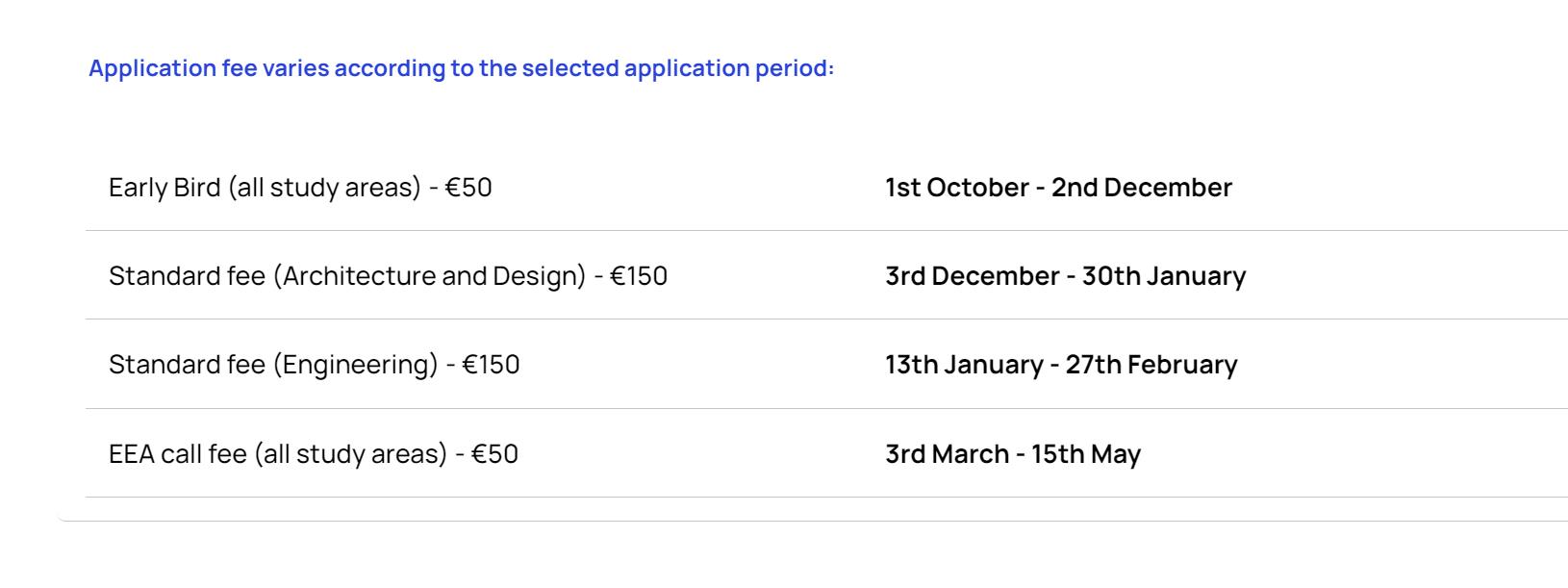Viewport: 1568px width, 588px height.
Task: Click the €150 amount in Engineering row
Action: (491, 365)
